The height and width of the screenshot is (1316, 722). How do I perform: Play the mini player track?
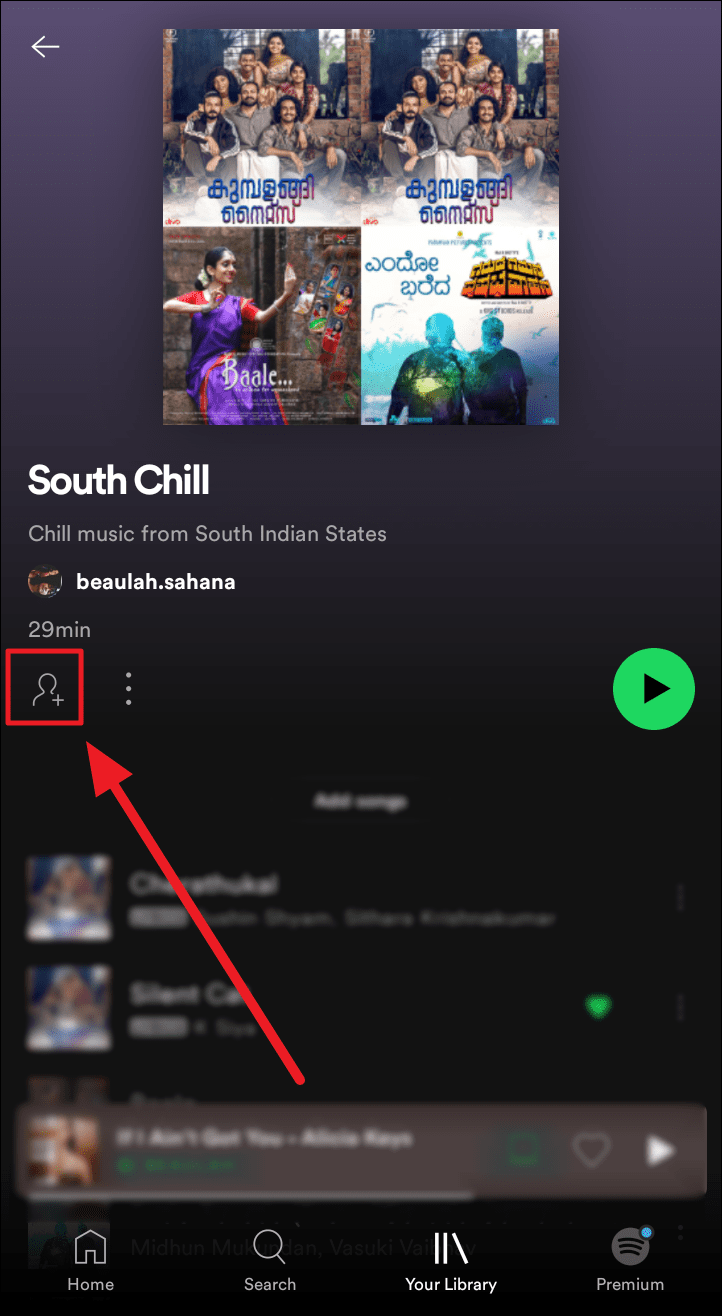coord(660,1150)
